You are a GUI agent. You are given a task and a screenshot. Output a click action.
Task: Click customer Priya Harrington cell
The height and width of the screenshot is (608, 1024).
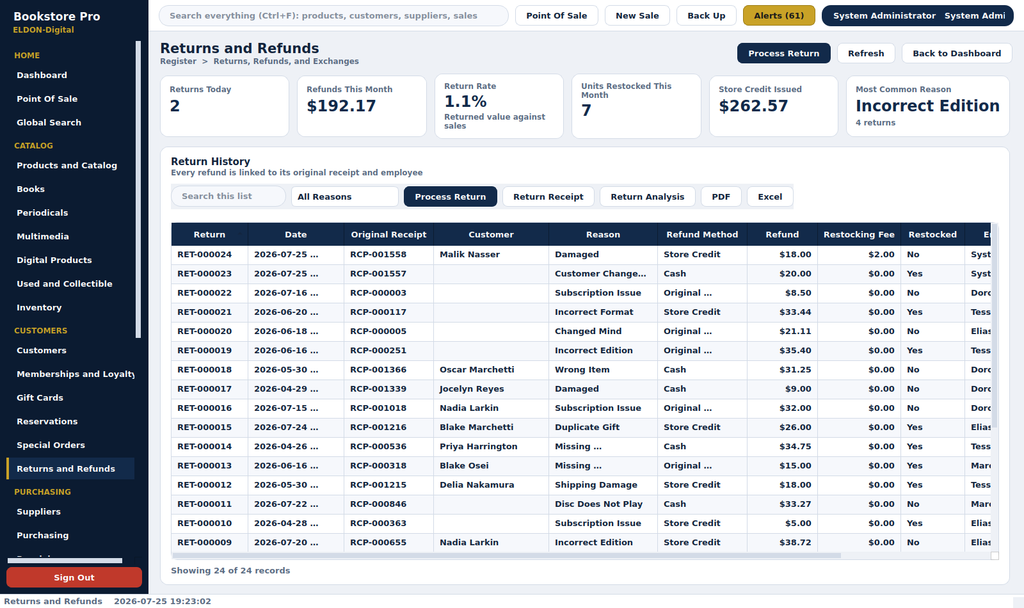tap(491, 446)
